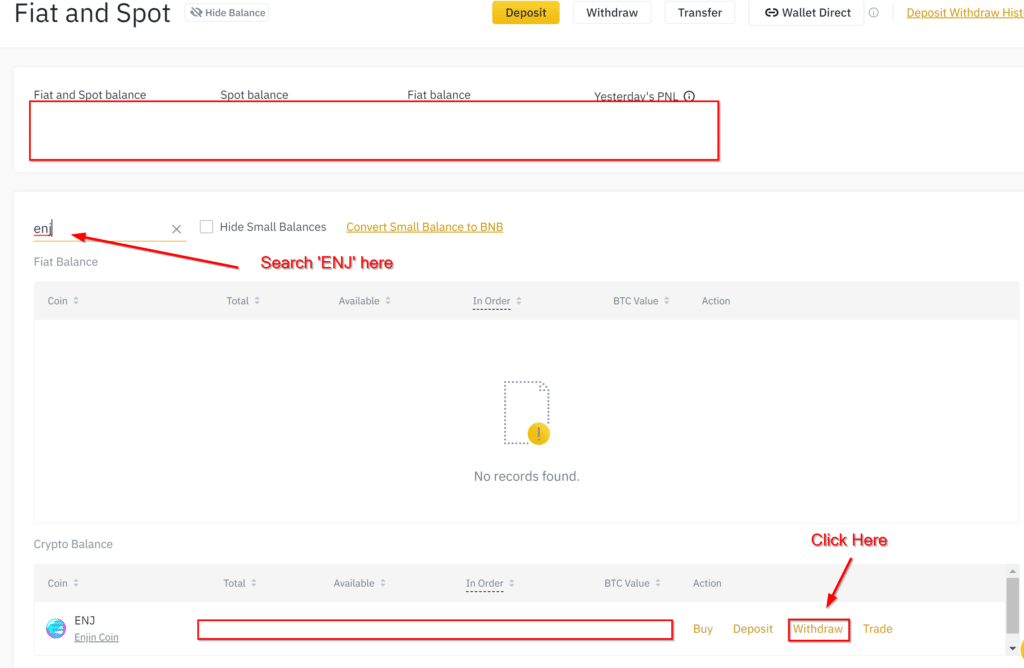Click the Fiat and Spot page title
The height and width of the screenshot is (668, 1024).
(92, 13)
